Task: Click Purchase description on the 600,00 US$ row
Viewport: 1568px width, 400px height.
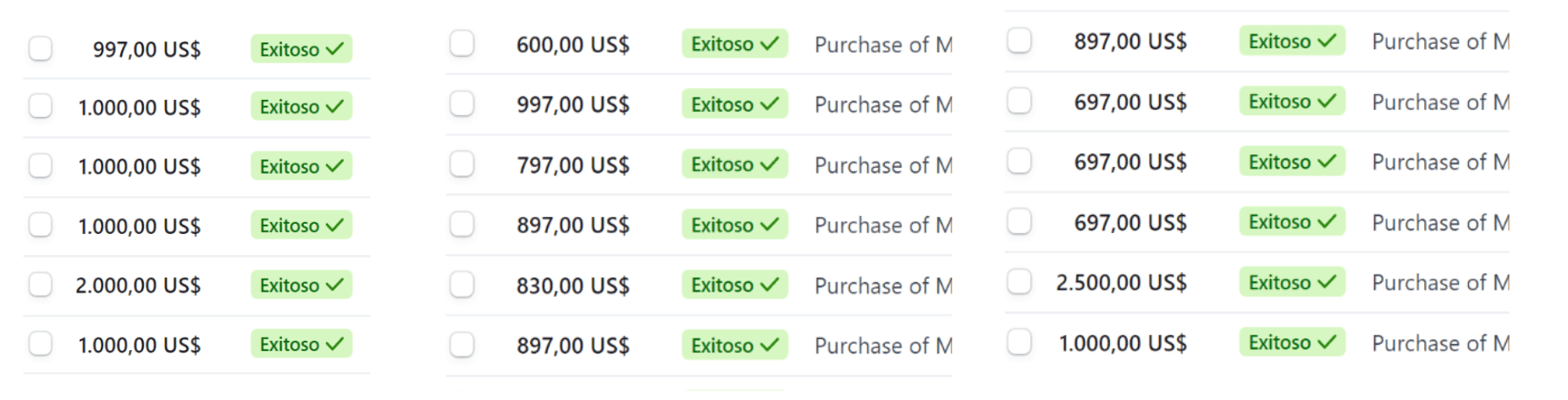Action: click(882, 44)
